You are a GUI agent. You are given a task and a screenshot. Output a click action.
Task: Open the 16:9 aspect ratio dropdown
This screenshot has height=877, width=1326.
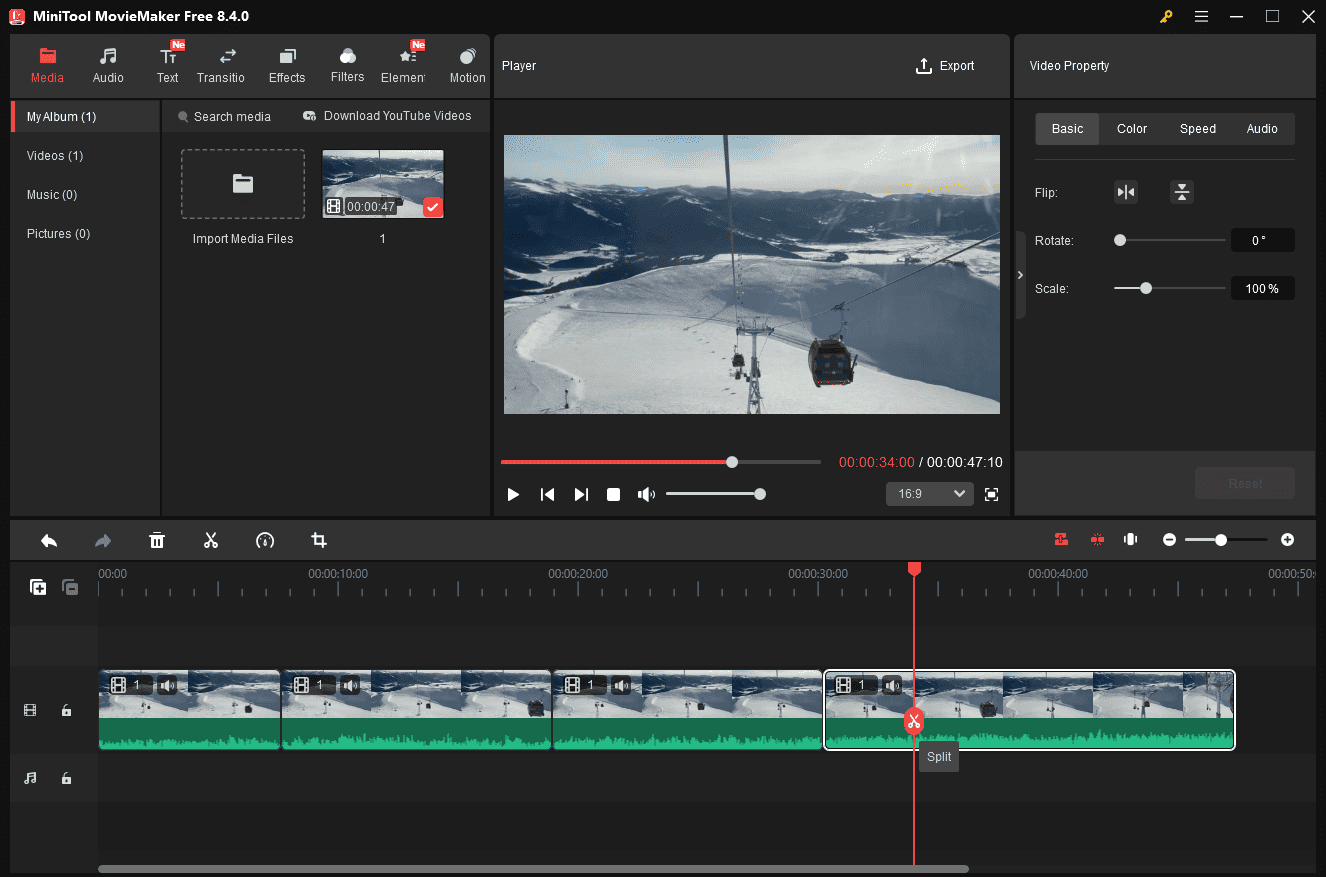pos(929,493)
